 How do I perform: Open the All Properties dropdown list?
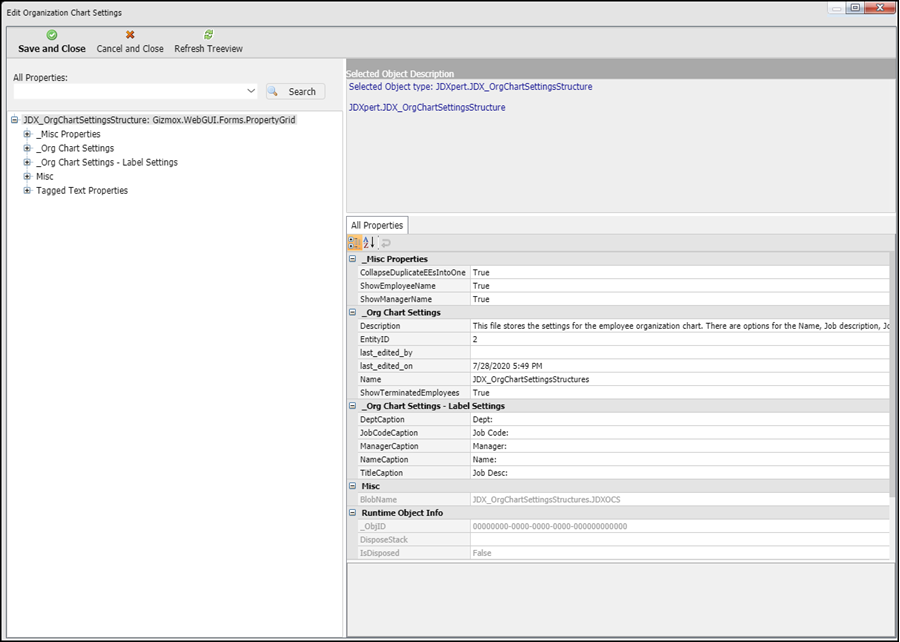pyautogui.click(x=250, y=90)
